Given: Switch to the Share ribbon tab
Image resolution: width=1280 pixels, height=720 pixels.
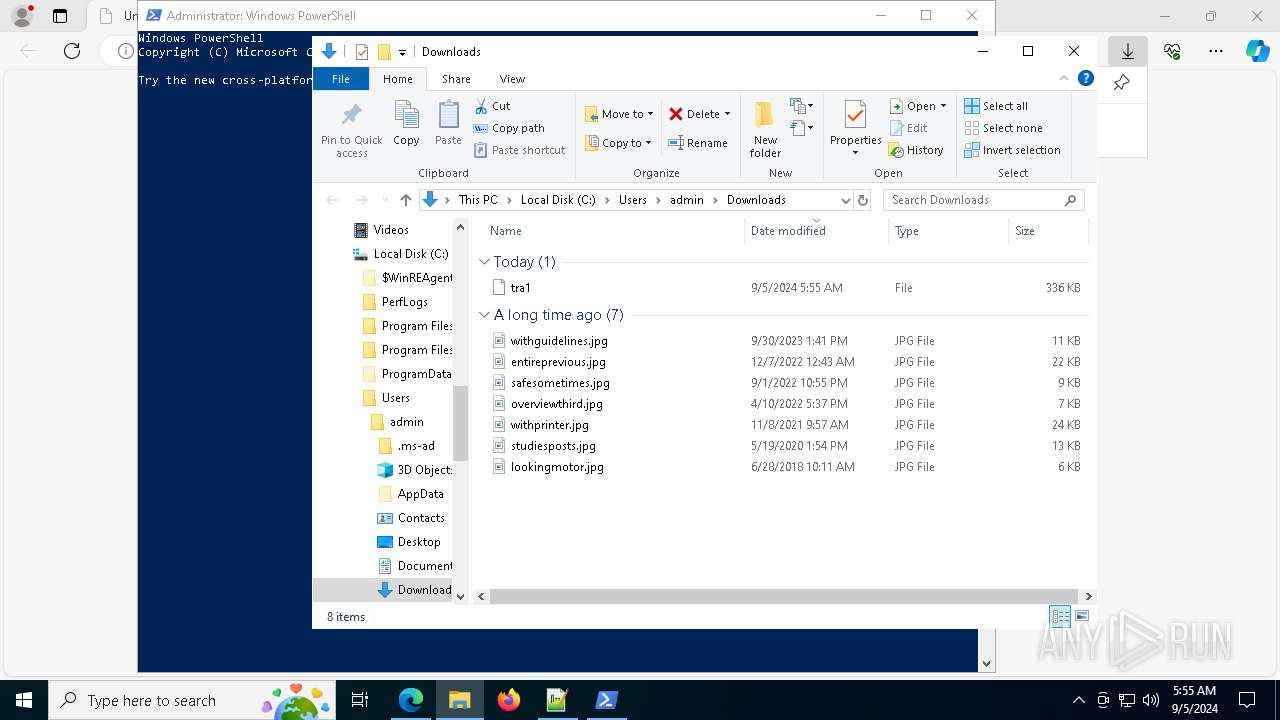Looking at the screenshot, I should [456, 79].
